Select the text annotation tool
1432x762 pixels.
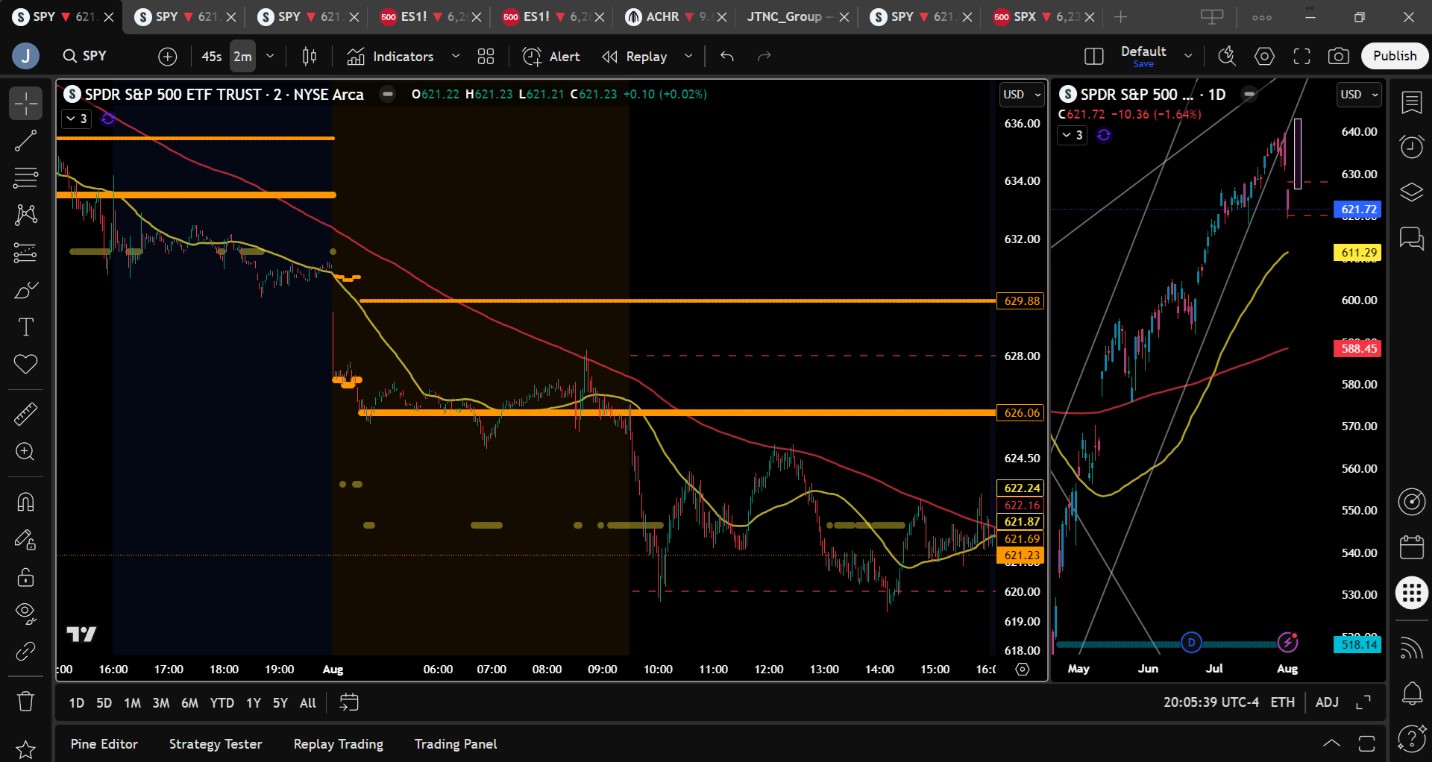point(26,327)
